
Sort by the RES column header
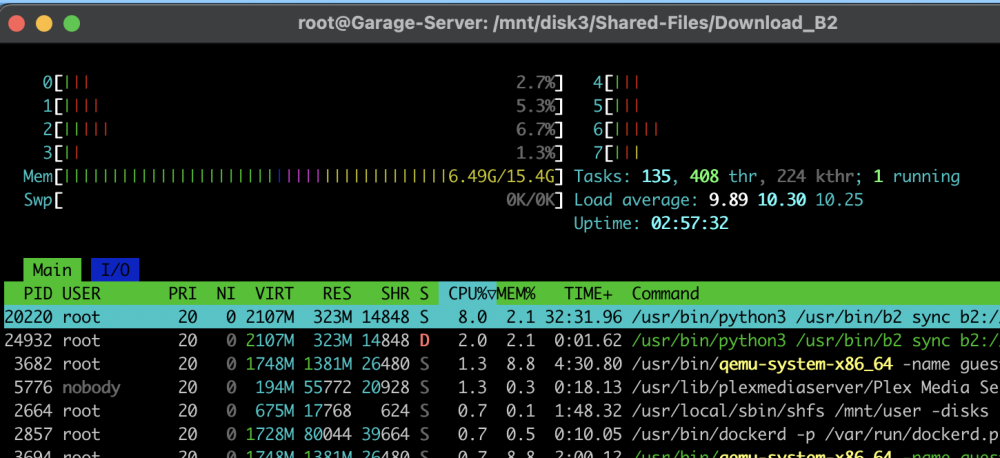tap(337, 293)
